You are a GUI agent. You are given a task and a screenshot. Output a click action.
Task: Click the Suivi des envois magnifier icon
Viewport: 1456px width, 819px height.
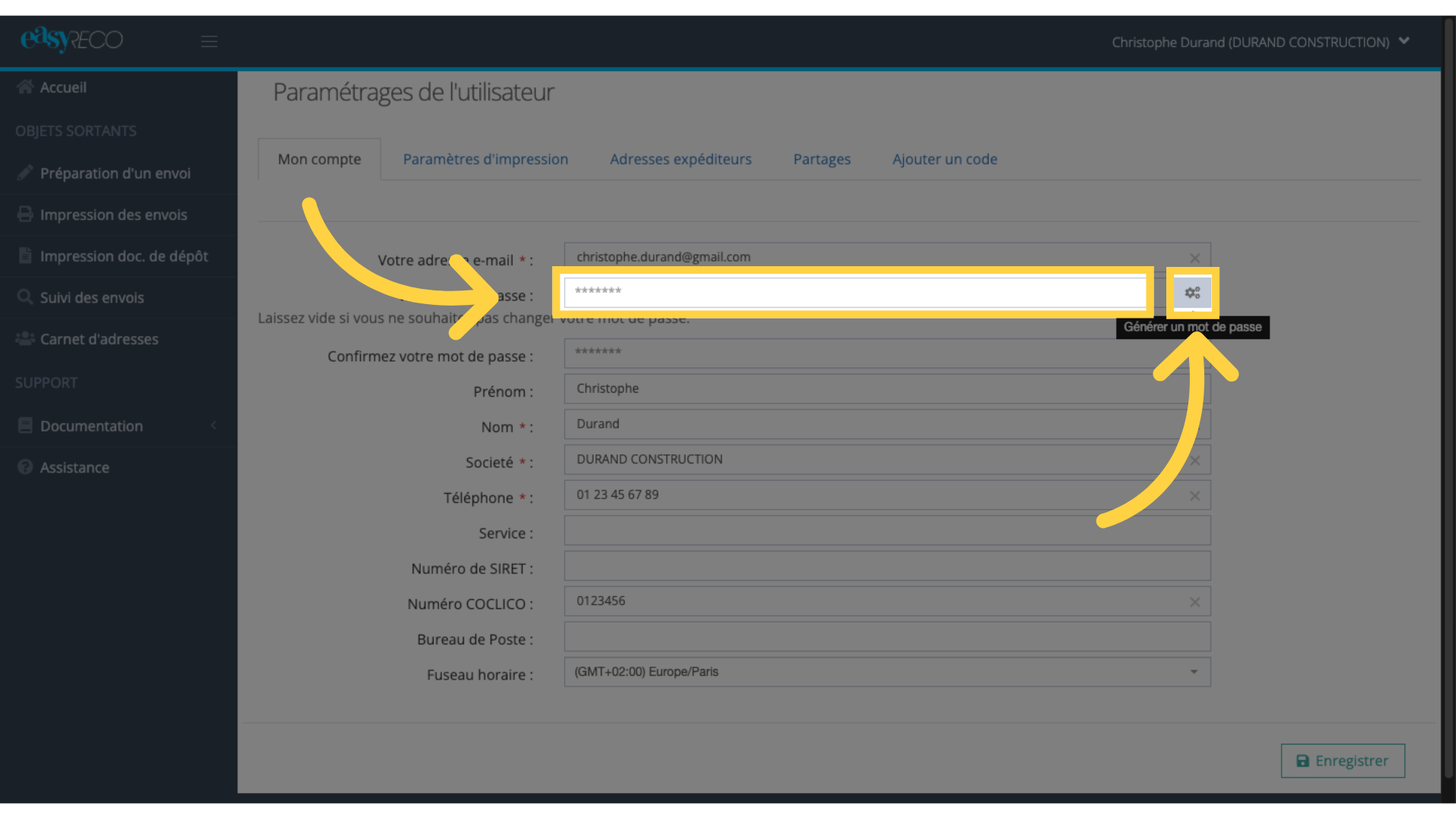click(25, 297)
